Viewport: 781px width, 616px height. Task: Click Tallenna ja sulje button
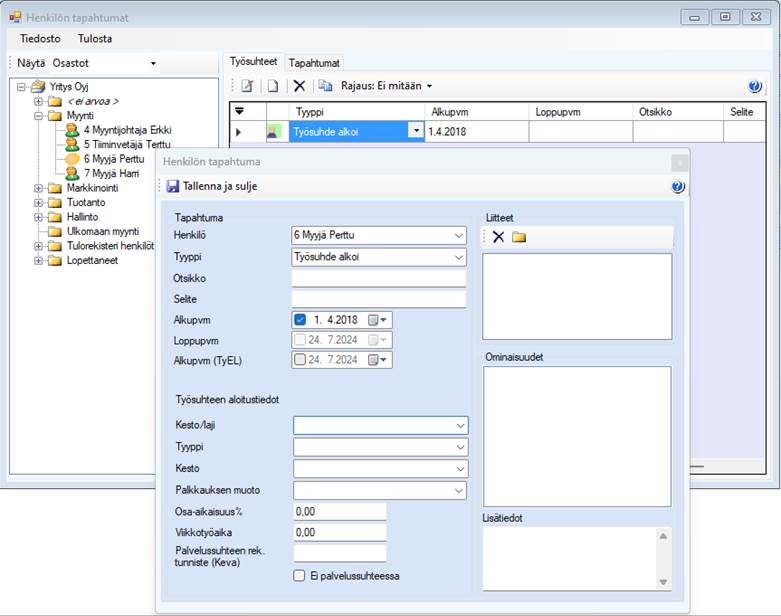tap(213, 186)
